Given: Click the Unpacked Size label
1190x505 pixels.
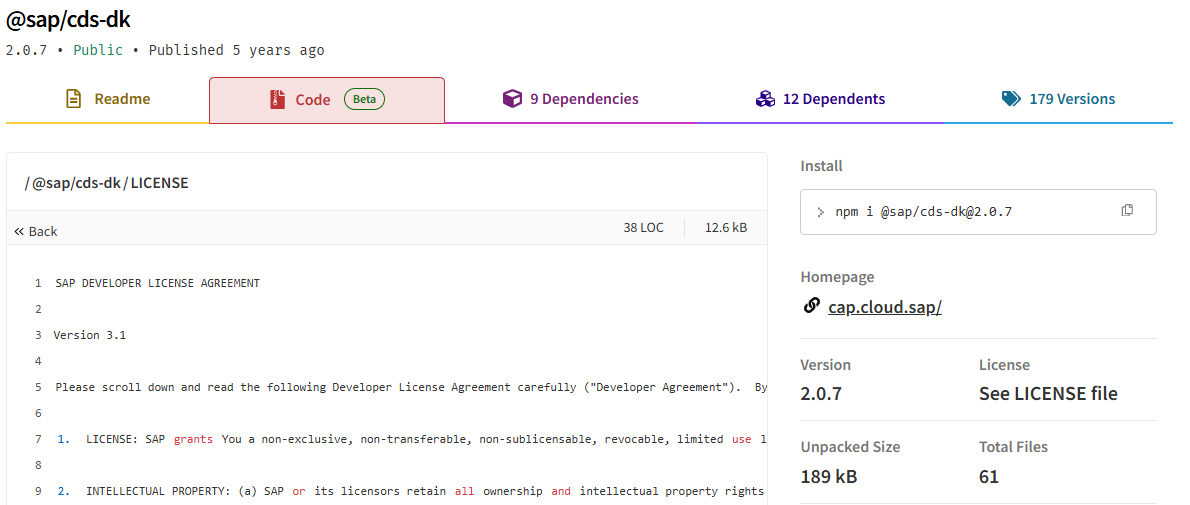Looking at the screenshot, I should (x=850, y=447).
